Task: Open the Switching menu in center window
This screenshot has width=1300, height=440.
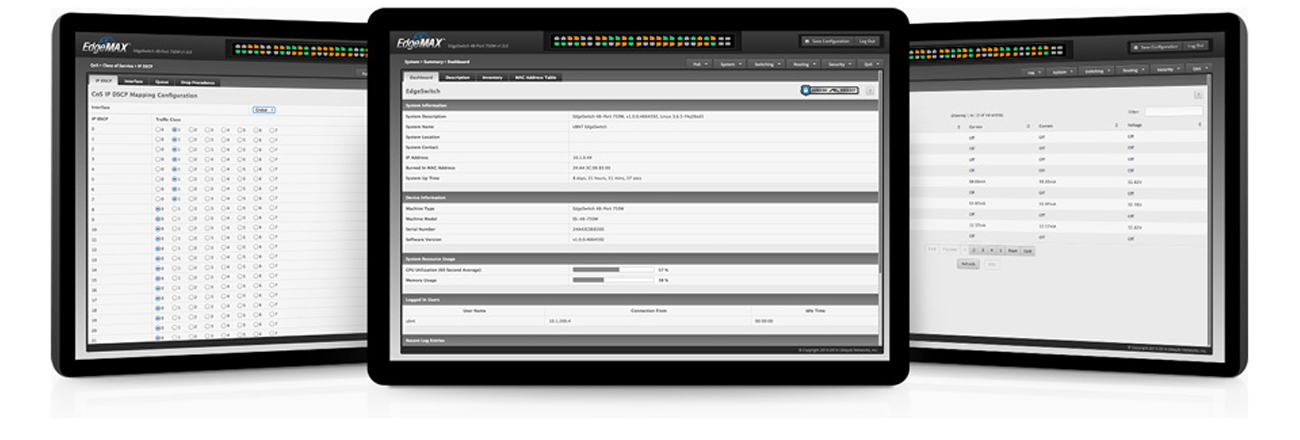Action: pyautogui.click(x=768, y=63)
